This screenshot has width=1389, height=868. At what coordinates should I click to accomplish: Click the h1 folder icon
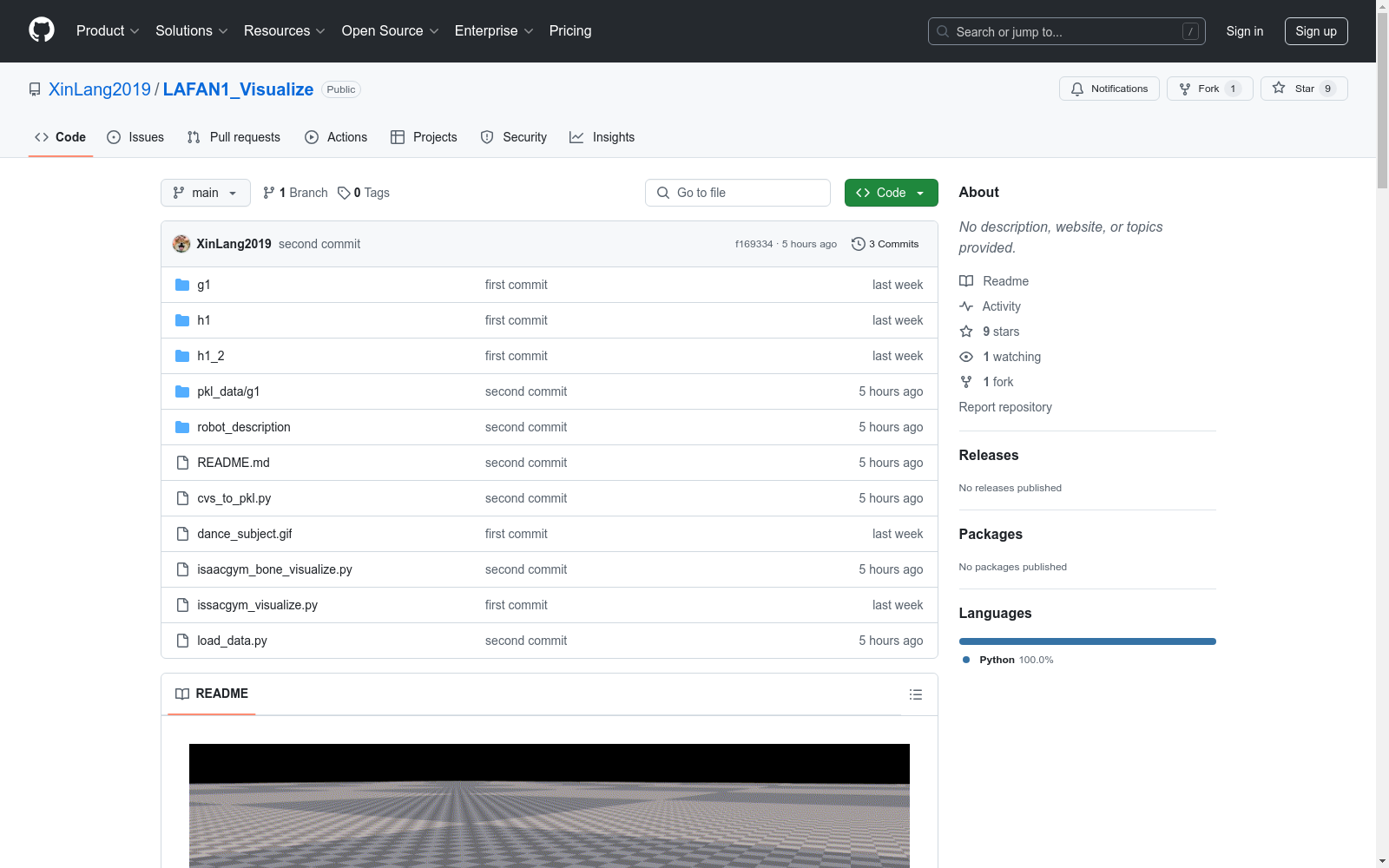point(182,320)
